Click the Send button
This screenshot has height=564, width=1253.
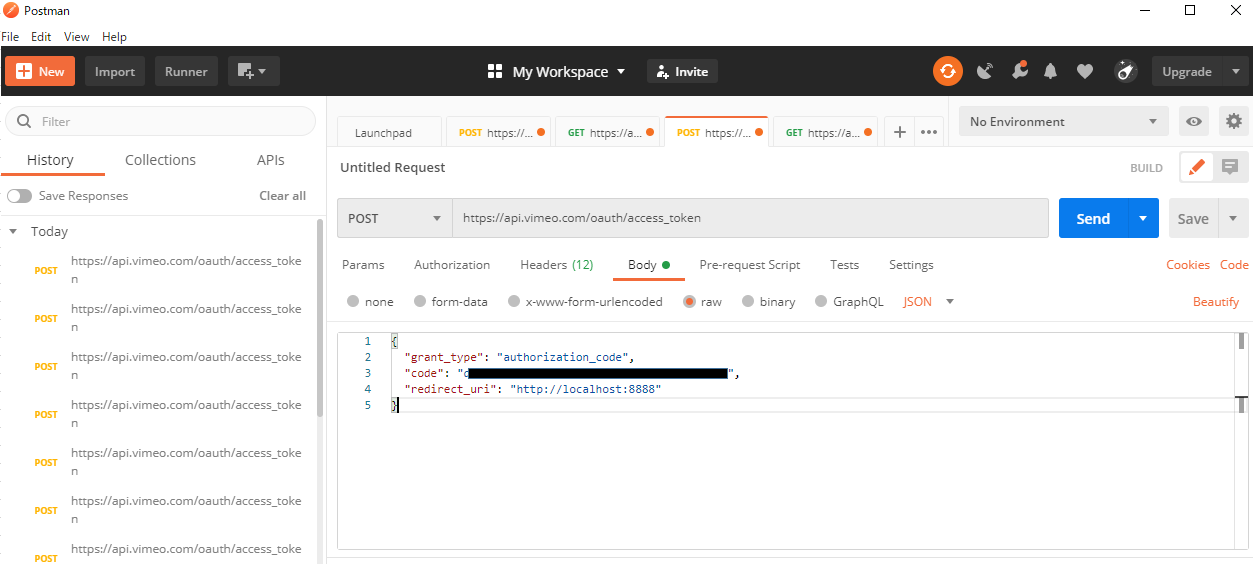(x=1093, y=218)
